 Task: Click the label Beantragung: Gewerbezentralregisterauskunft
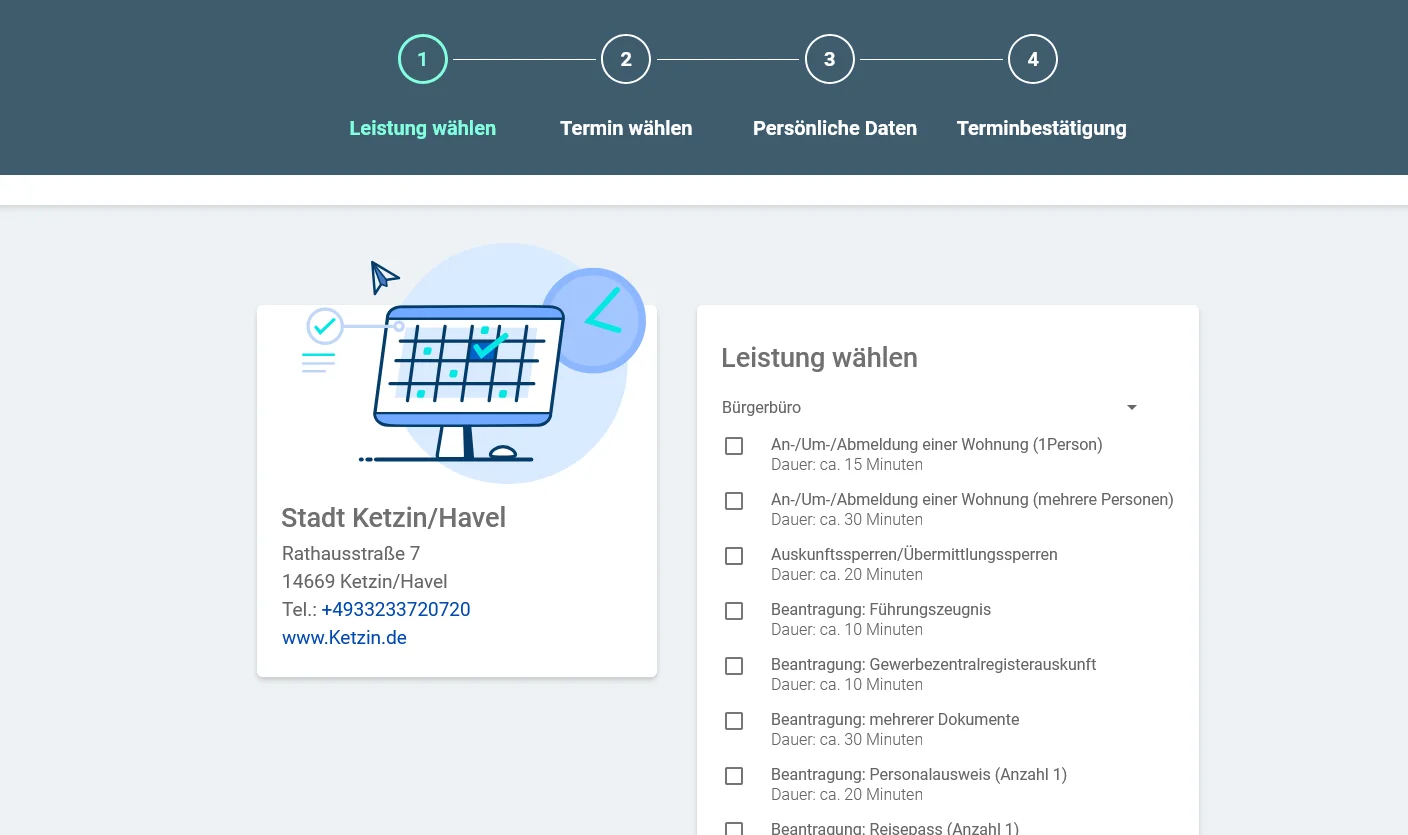coord(934,664)
